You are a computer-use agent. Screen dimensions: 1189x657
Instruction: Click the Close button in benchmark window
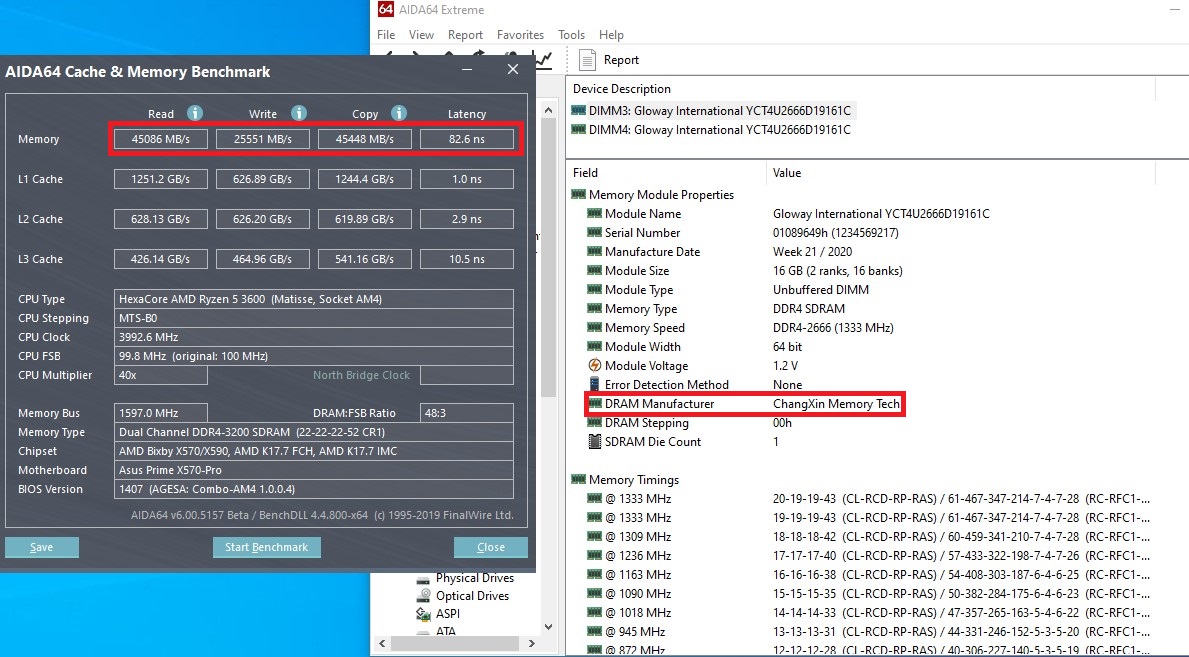point(491,547)
